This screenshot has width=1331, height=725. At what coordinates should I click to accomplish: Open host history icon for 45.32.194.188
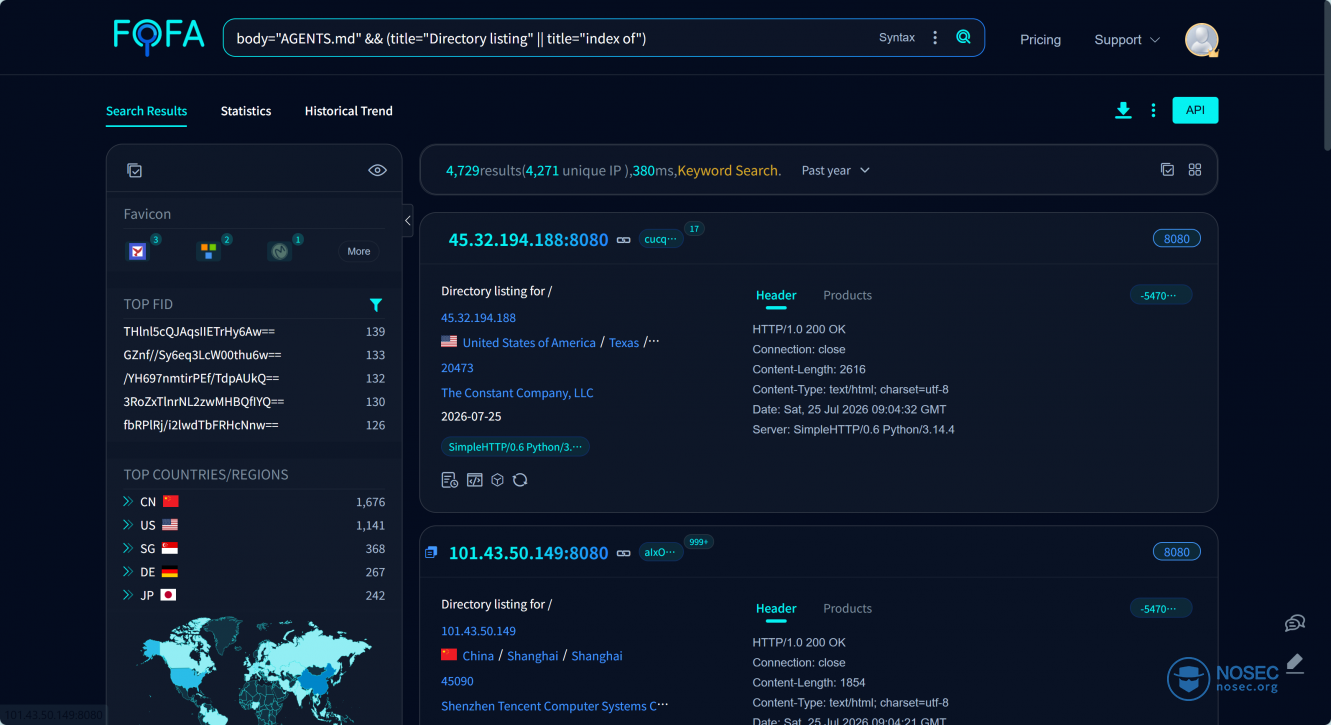tap(450, 480)
